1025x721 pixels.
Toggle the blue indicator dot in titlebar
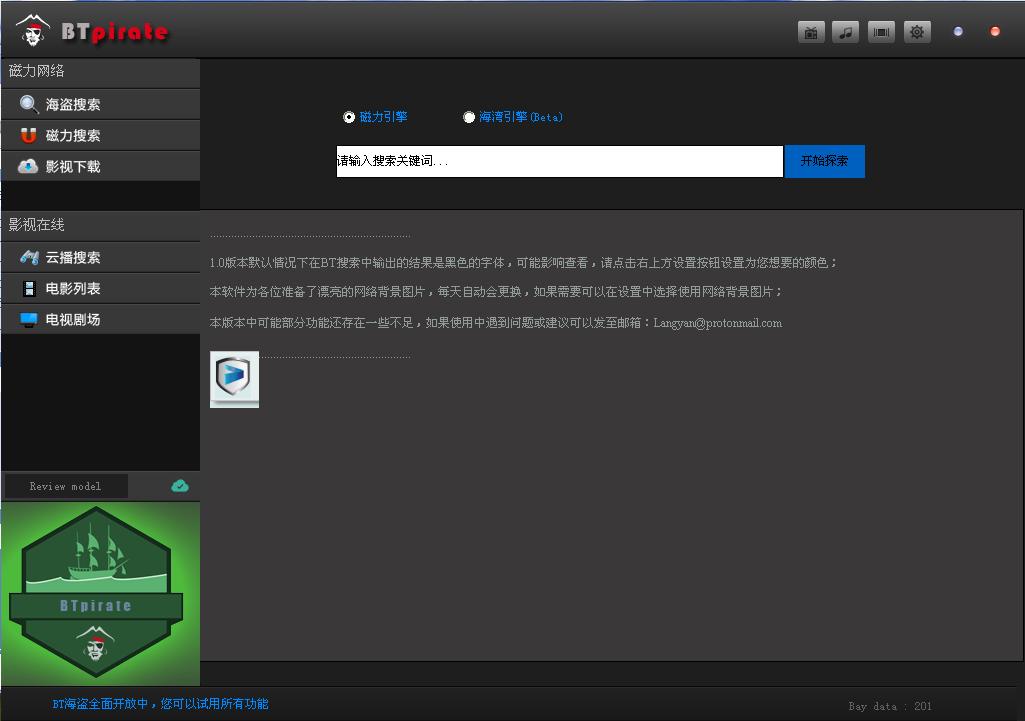(x=957, y=31)
